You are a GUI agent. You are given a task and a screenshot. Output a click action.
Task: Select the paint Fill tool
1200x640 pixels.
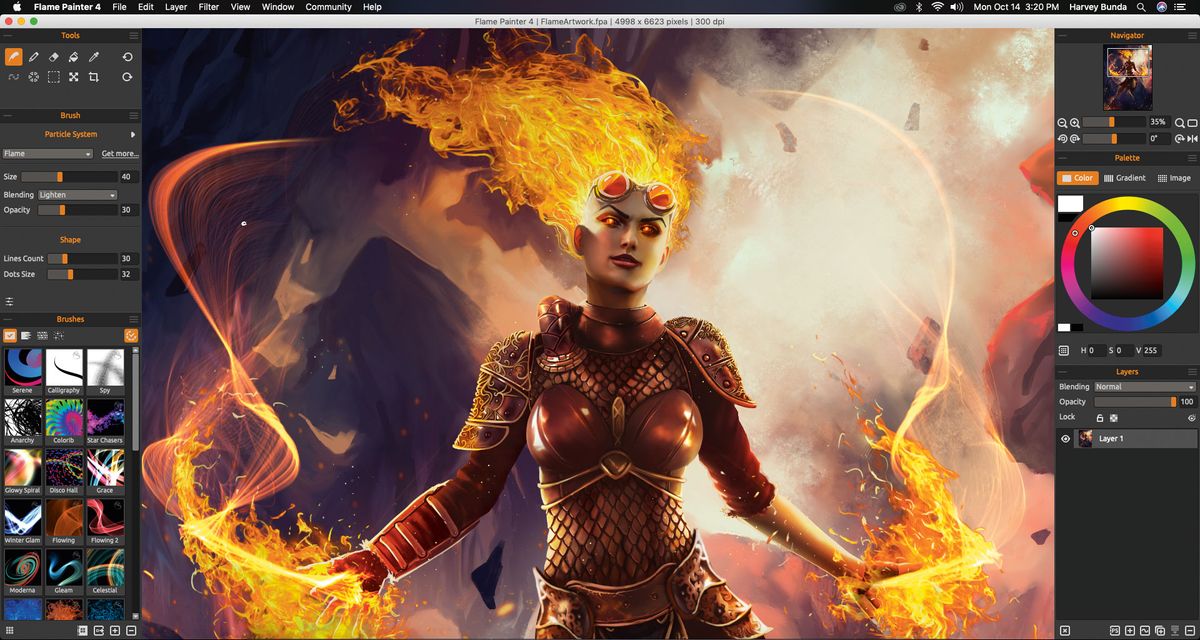coord(73,57)
